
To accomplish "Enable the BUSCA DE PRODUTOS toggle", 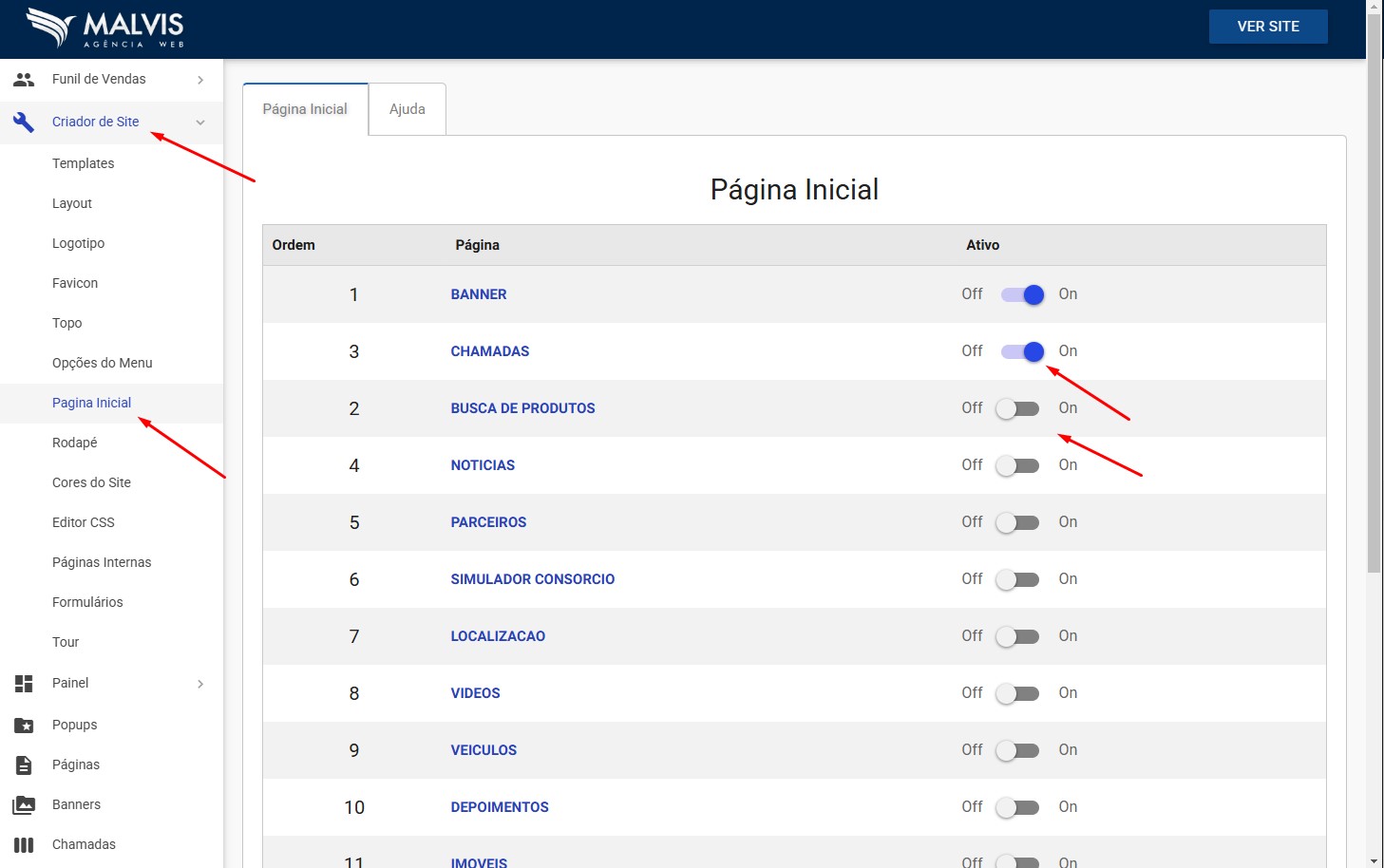I will [1017, 408].
